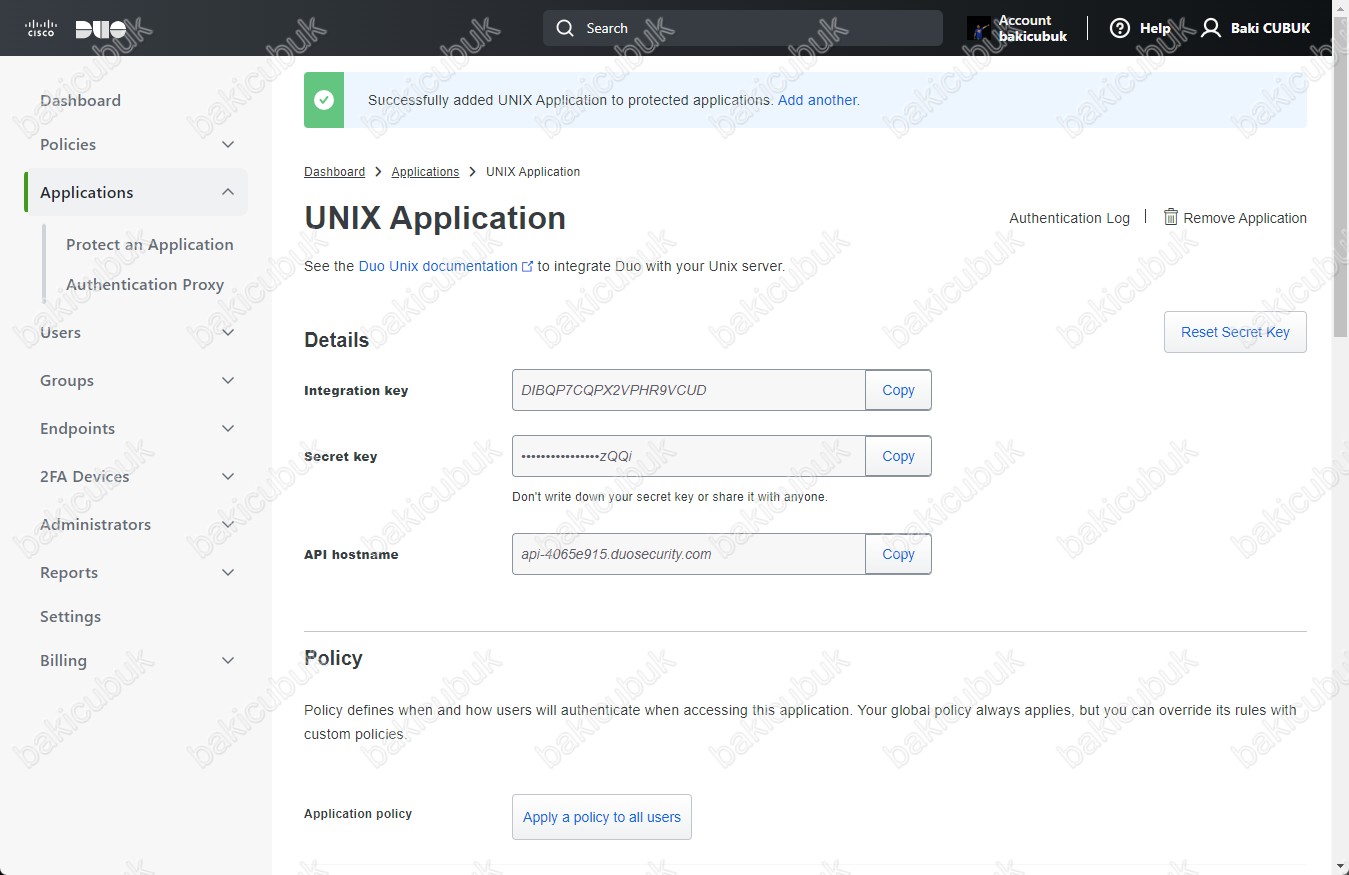Go to the Applications breadcrumb link

pos(425,172)
